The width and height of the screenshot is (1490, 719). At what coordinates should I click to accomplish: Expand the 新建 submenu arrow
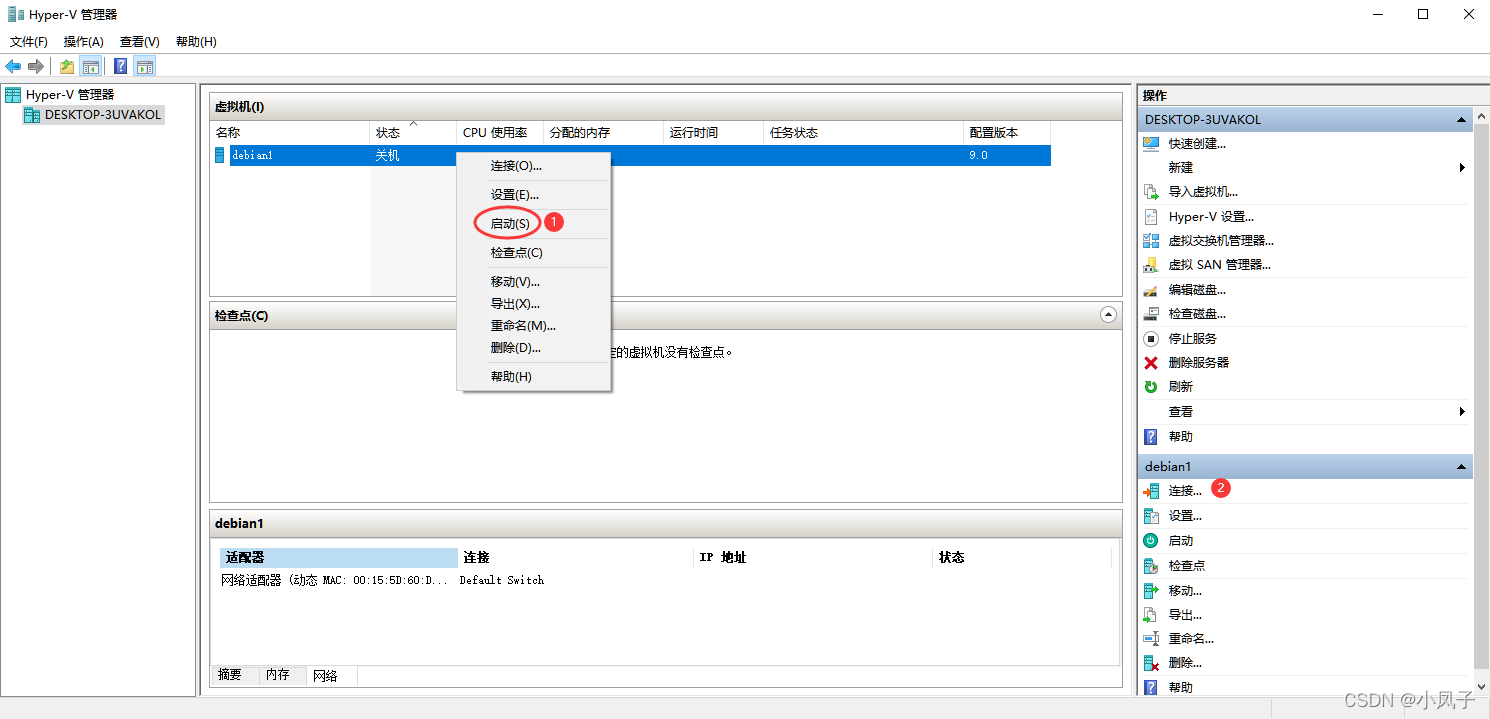tap(1462, 168)
